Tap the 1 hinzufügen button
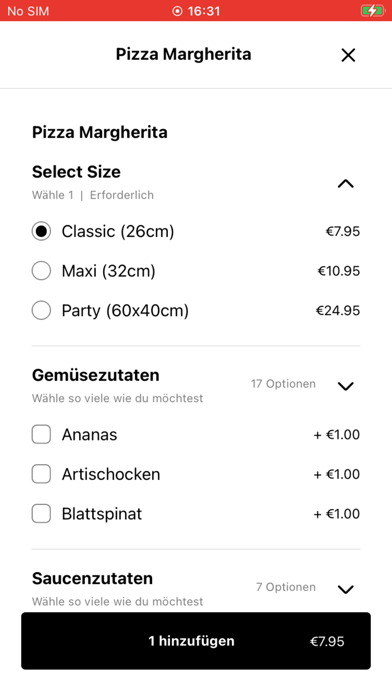The height and width of the screenshot is (696, 392). pos(196,641)
